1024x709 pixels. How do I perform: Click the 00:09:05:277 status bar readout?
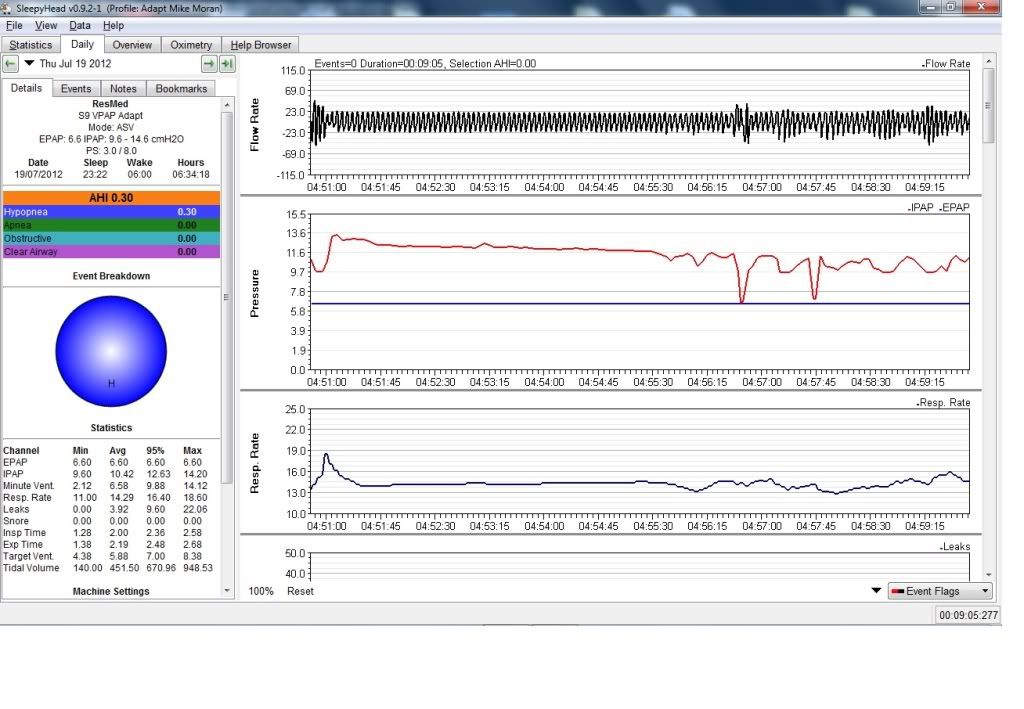tap(968, 615)
